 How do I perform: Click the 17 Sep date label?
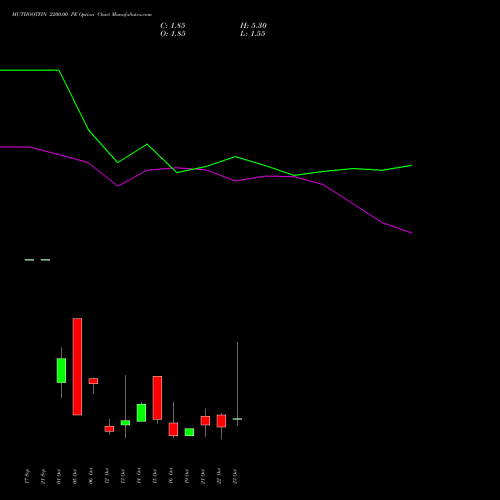coord(27,476)
